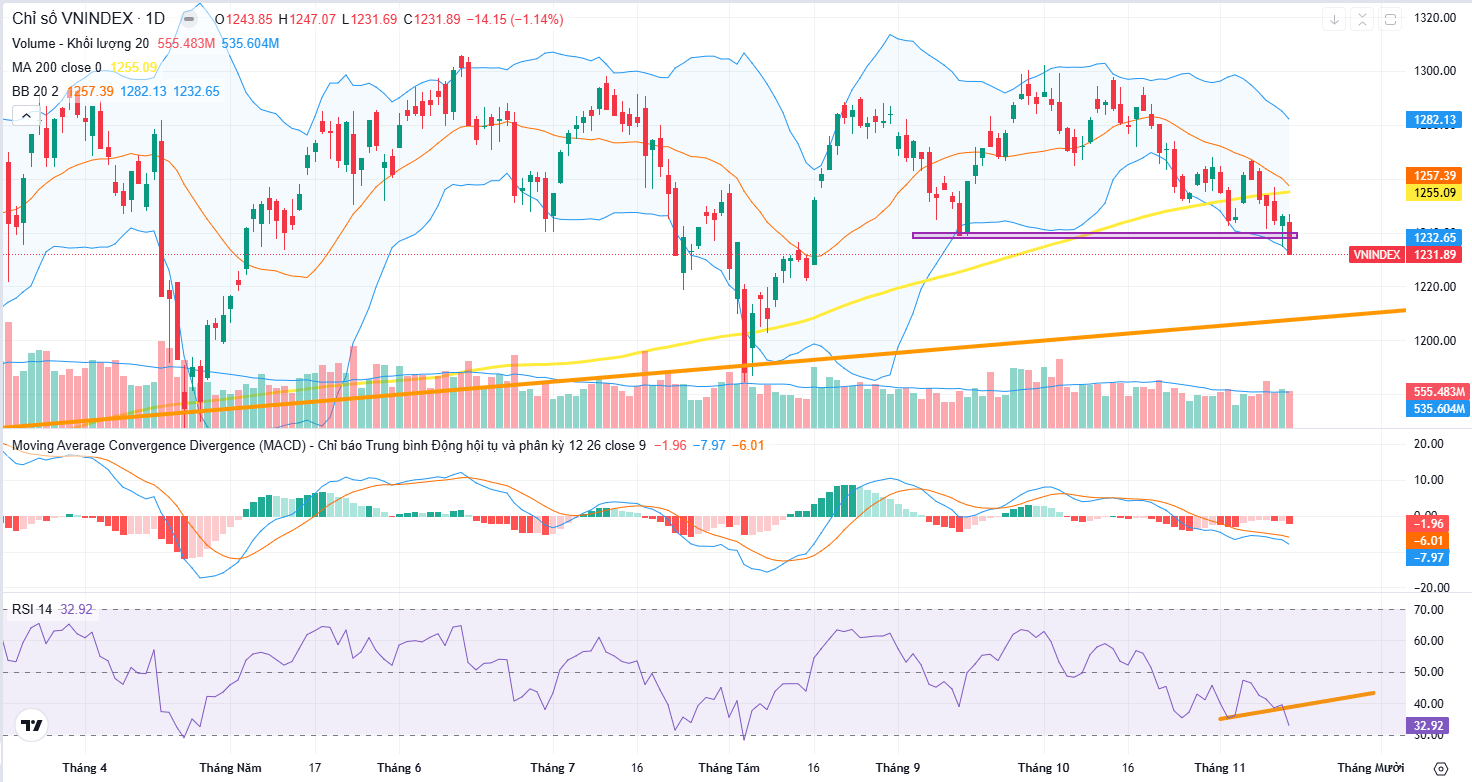Image resolution: width=1472 pixels, height=782 pixels.
Task: Maximize the main chart pane
Action: pyautogui.click(x=1389, y=19)
